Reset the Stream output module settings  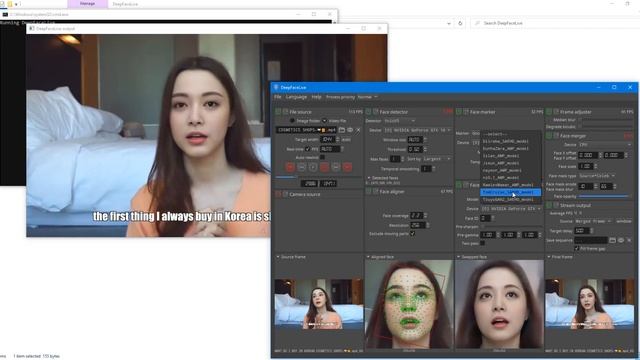pos(556,205)
